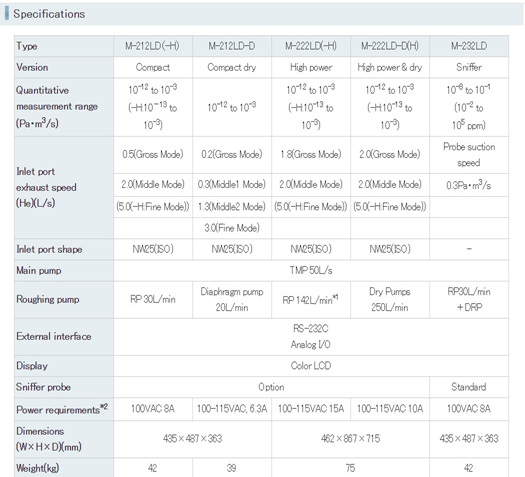This screenshot has height=477, width=525.
Task: Click the M-222LD-D(H) type header cell
Action: click(390, 46)
